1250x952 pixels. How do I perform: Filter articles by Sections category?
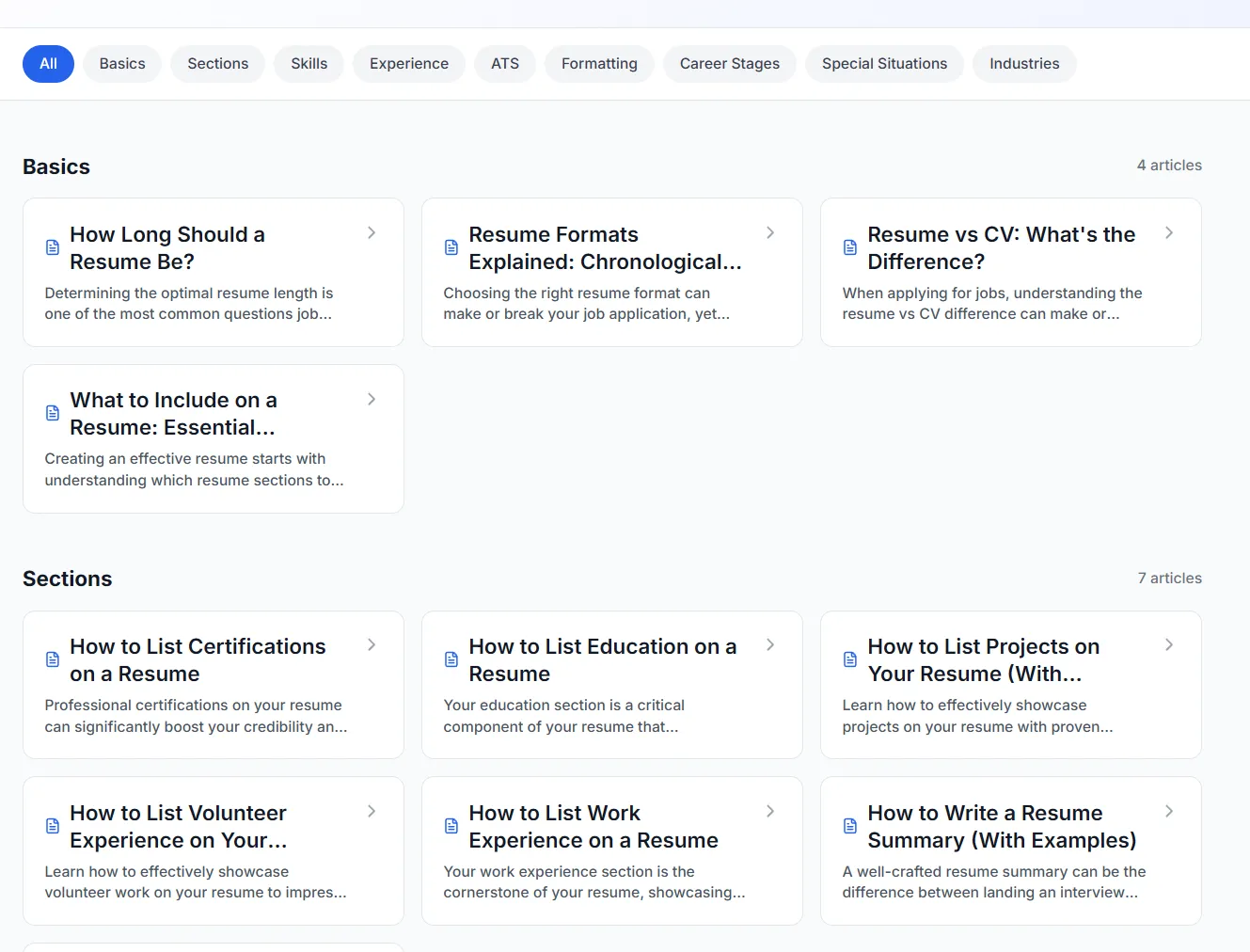[218, 64]
